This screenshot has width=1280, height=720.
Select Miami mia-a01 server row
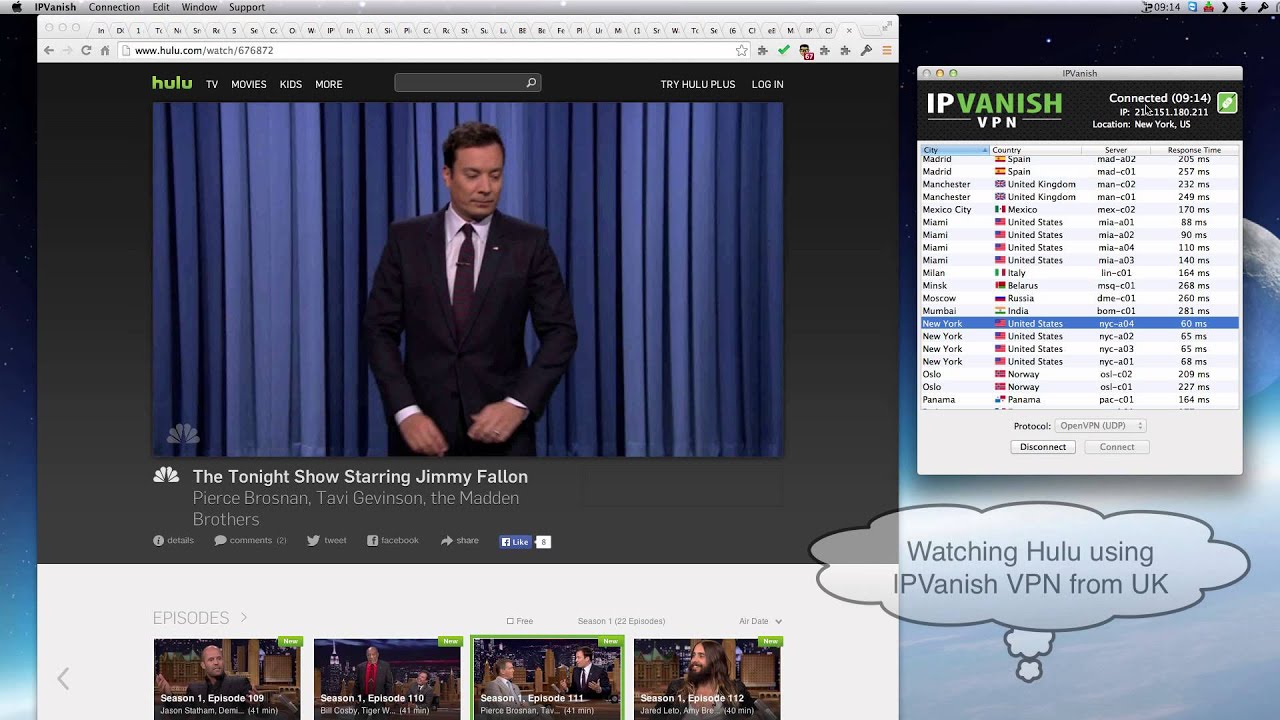coord(1079,222)
